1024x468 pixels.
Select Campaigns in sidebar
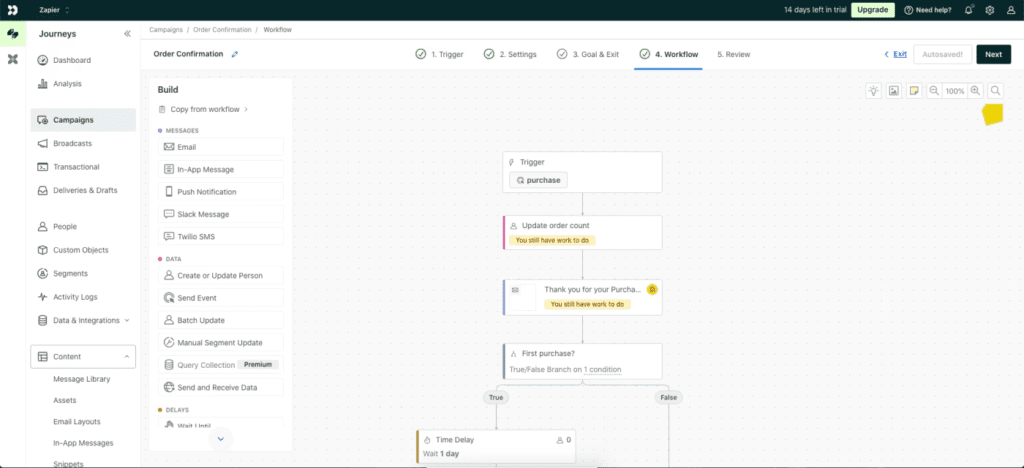pyautogui.click(x=83, y=120)
